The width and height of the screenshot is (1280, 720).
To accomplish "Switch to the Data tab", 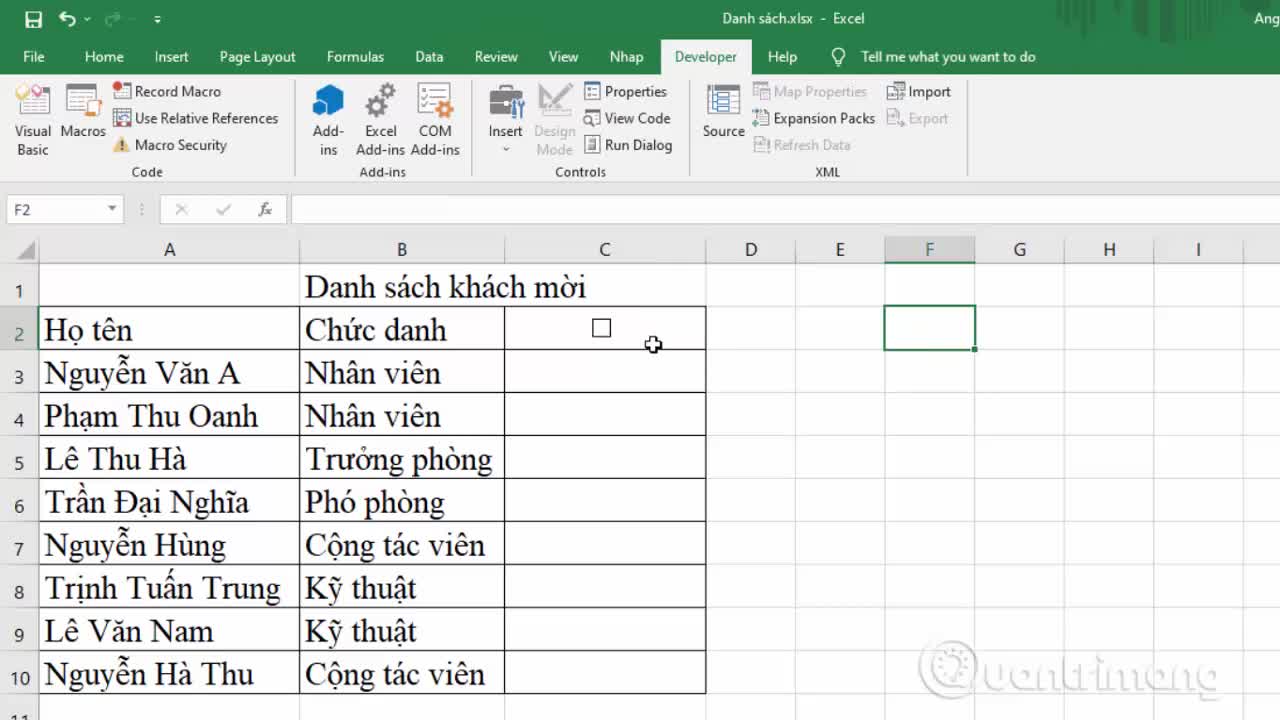I will pos(429,57).
